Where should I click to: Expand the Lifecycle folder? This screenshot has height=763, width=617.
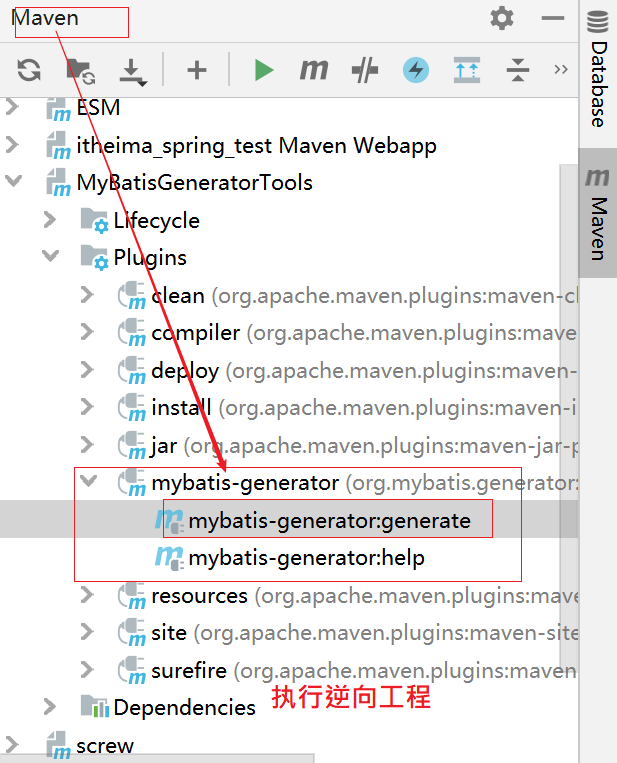50,219
